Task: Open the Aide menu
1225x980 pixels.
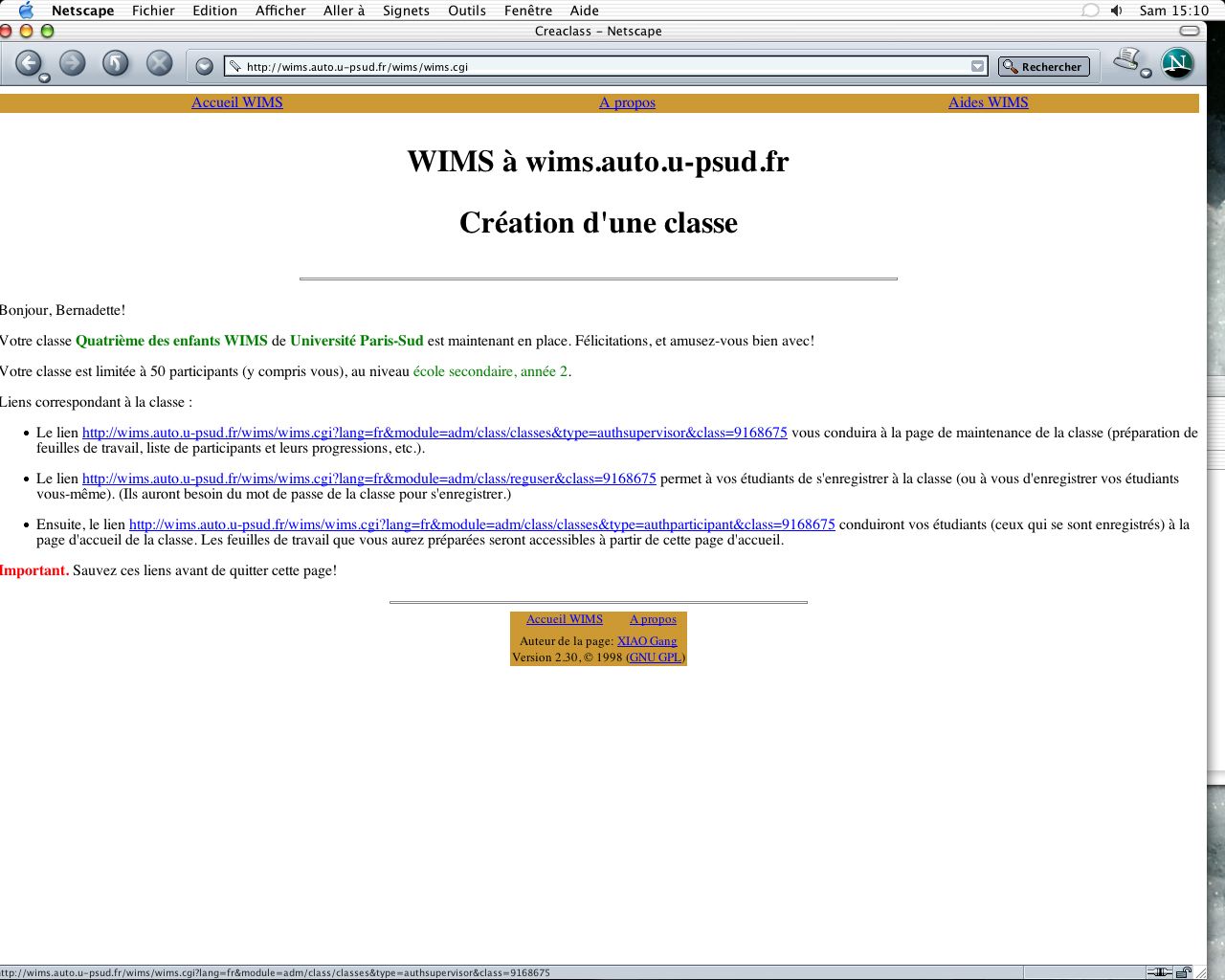Action: click(584, 11)
